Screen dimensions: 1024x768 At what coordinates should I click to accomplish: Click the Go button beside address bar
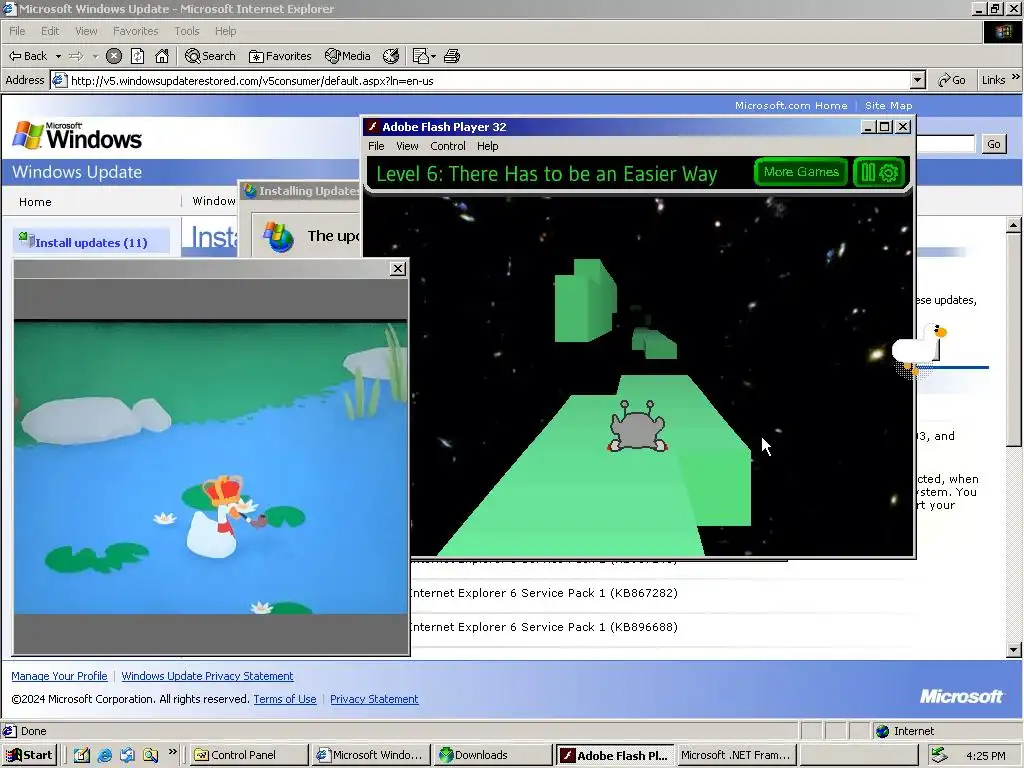coord(952,80)
